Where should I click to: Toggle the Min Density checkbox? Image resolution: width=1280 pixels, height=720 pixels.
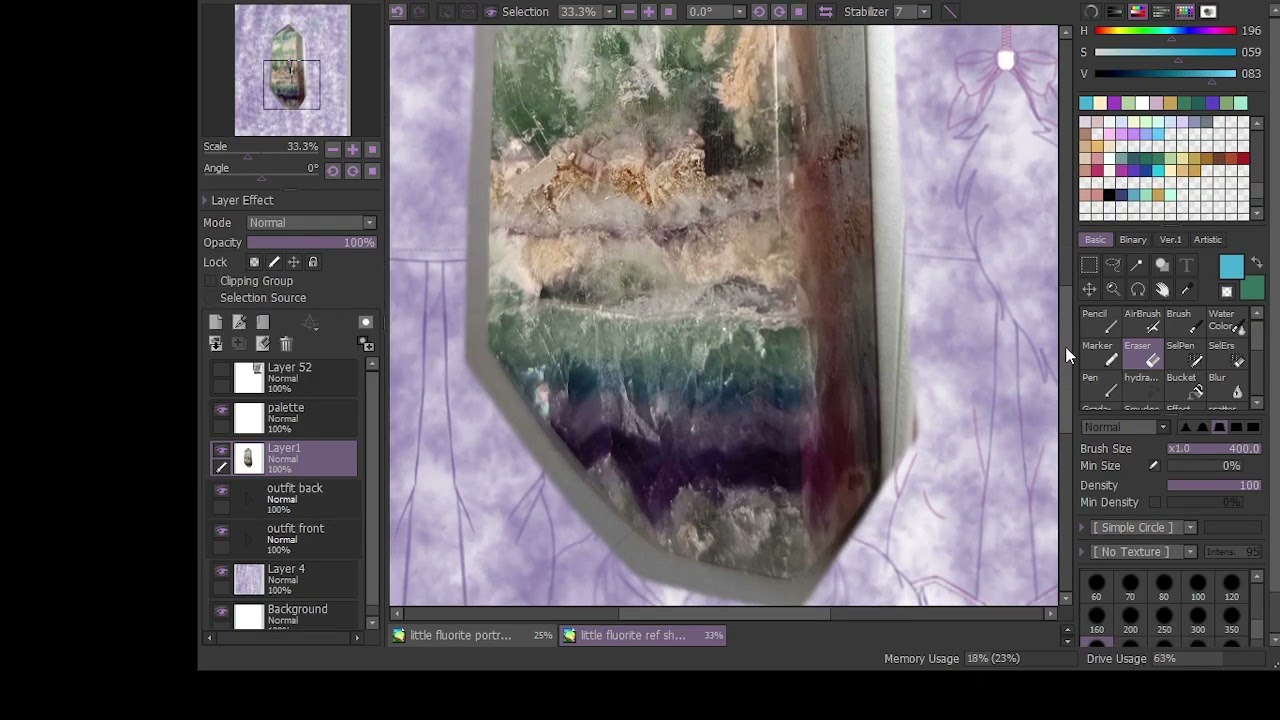(x=1155, y=502)
